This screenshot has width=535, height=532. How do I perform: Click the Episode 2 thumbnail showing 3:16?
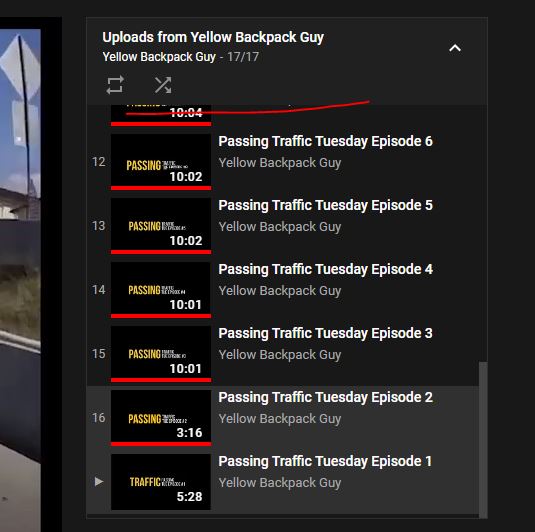pyautogui.click(x=161, y=418)
